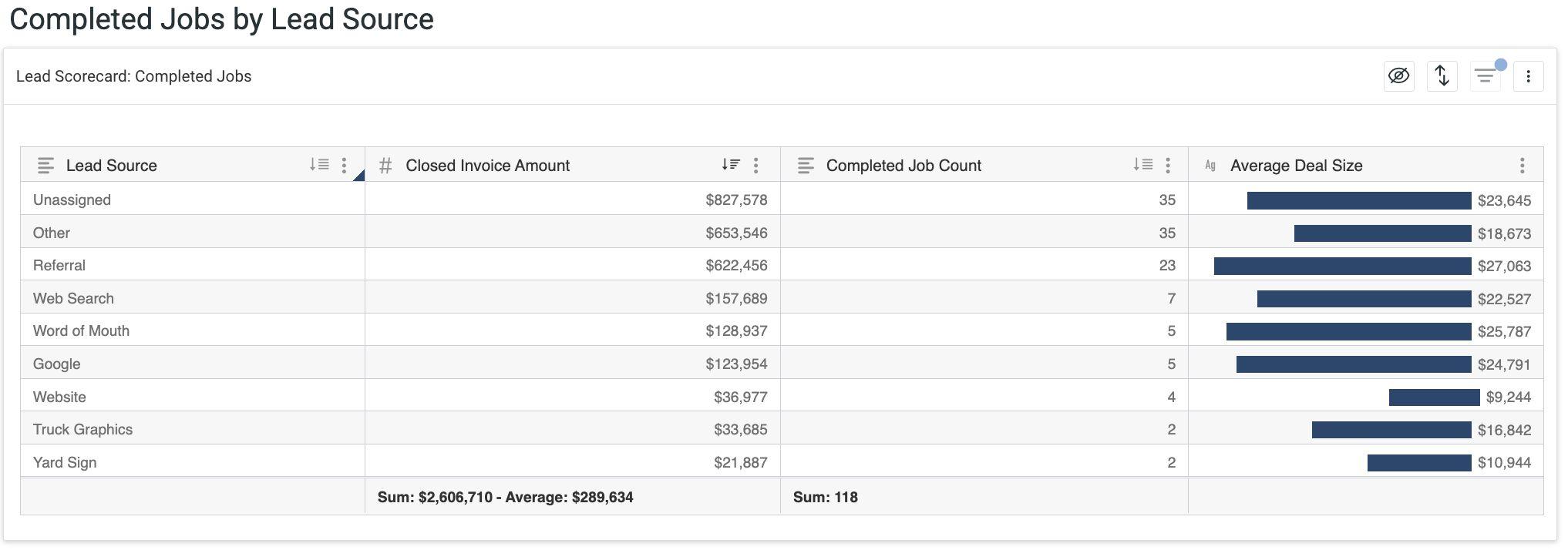The width and height of the screenshot is (1568, 550).
Task: Click the aggregate icon beside Average Deal Size
Action: click(x=1210, y=166)
